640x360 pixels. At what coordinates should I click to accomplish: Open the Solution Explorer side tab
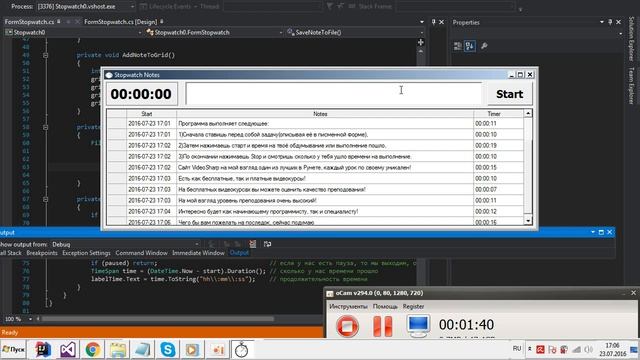point(631,39)
